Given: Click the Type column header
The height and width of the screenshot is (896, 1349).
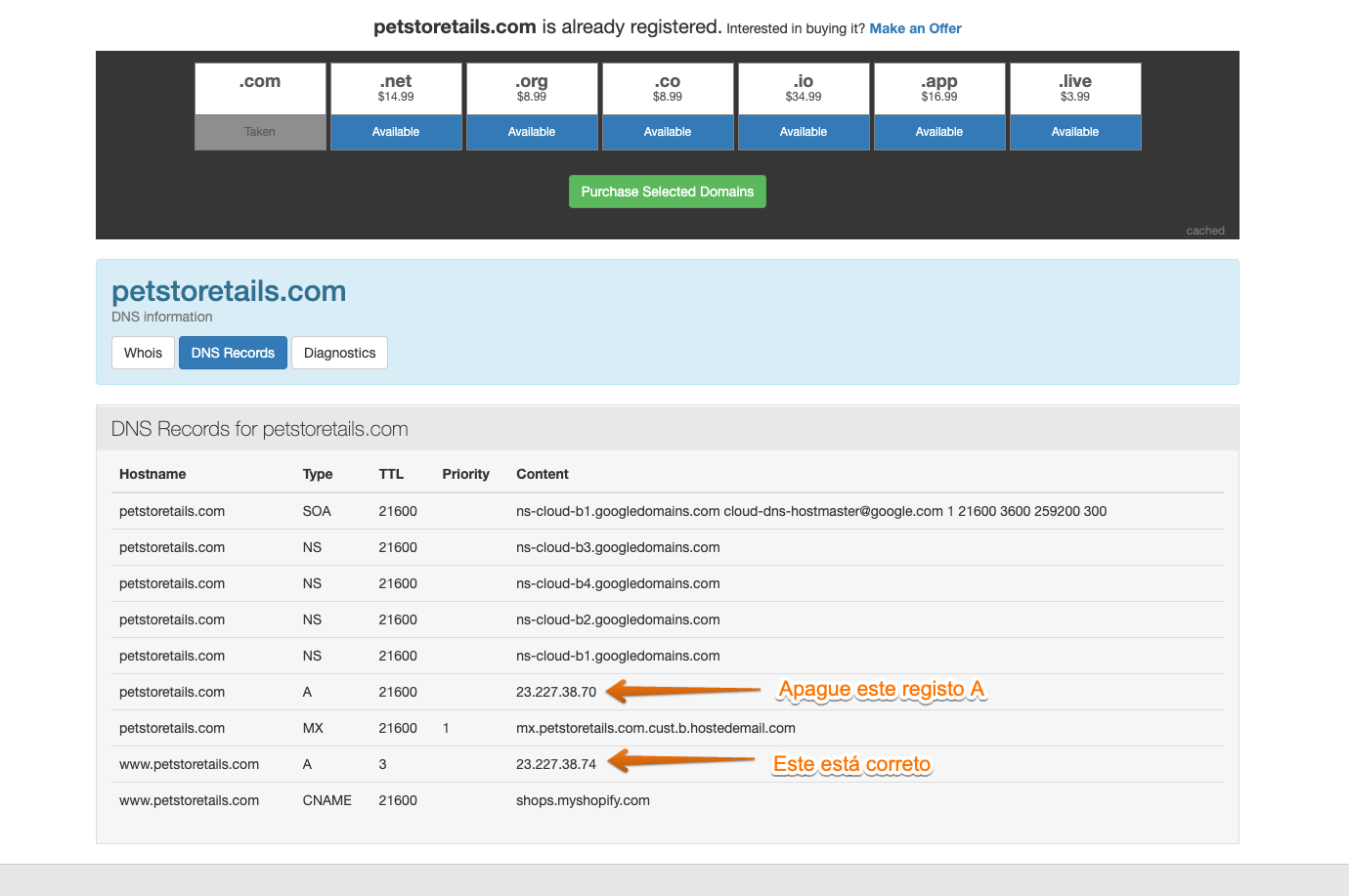Looking at the screenshot, I should (318, 474).
